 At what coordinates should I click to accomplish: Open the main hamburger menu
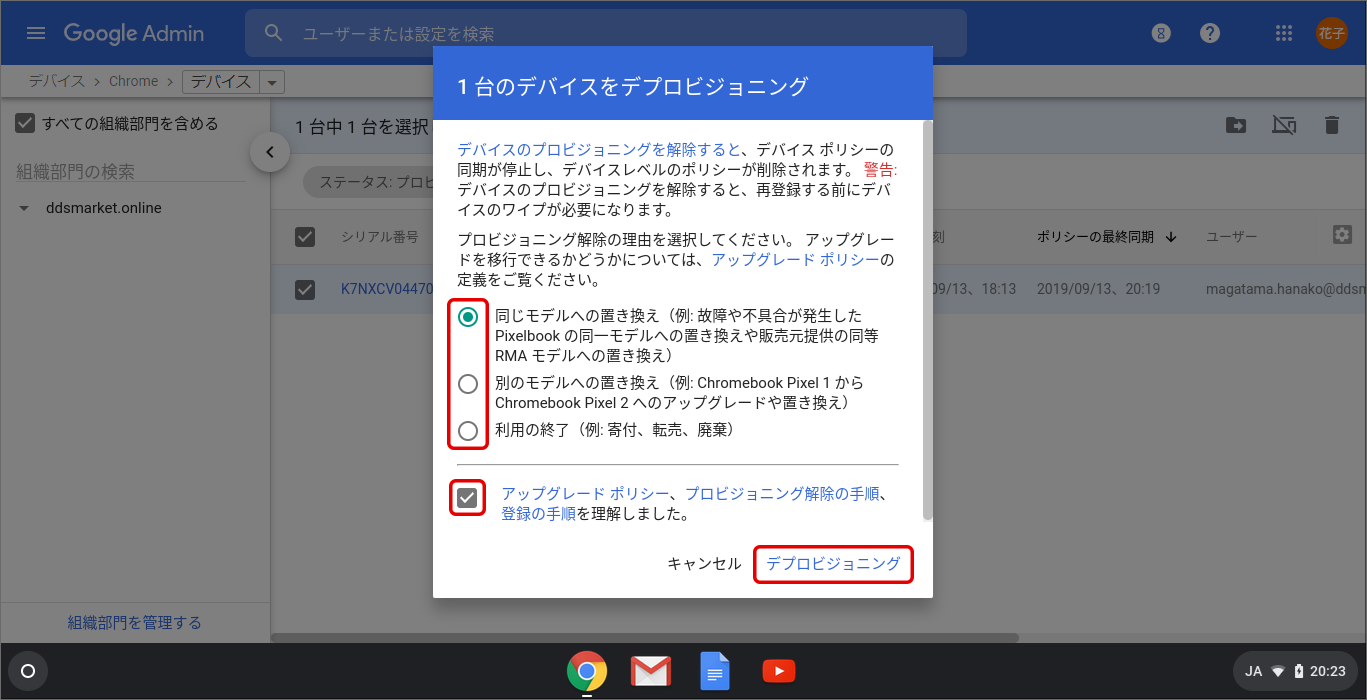click(36, 33)
